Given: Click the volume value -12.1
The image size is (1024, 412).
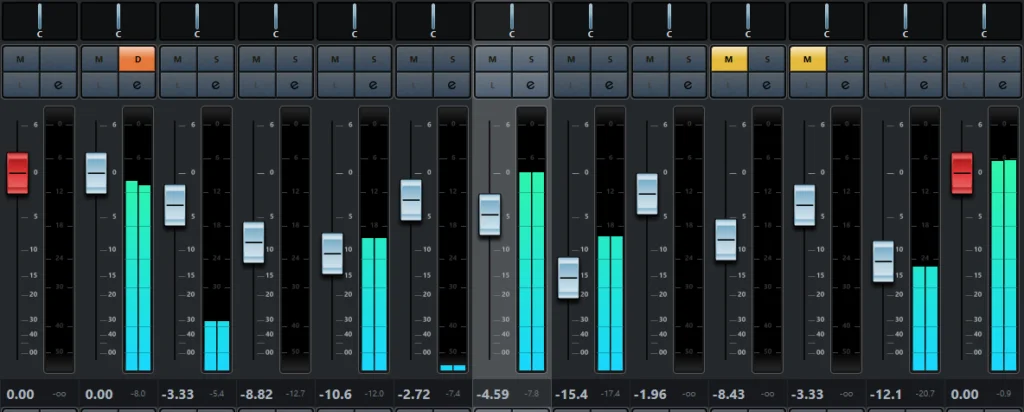Looking at the screenshot, I should coord(885,394).
